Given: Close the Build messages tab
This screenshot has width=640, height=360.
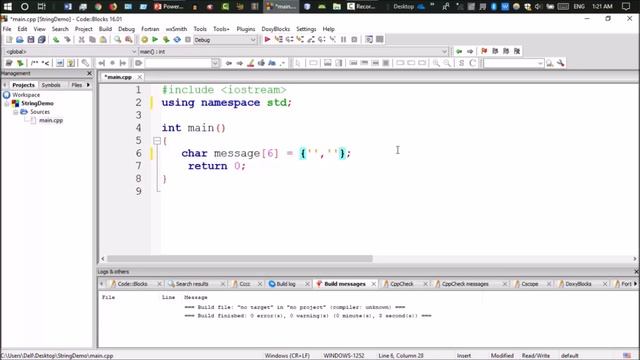Looking at the screenshot, I should point(373,284).
